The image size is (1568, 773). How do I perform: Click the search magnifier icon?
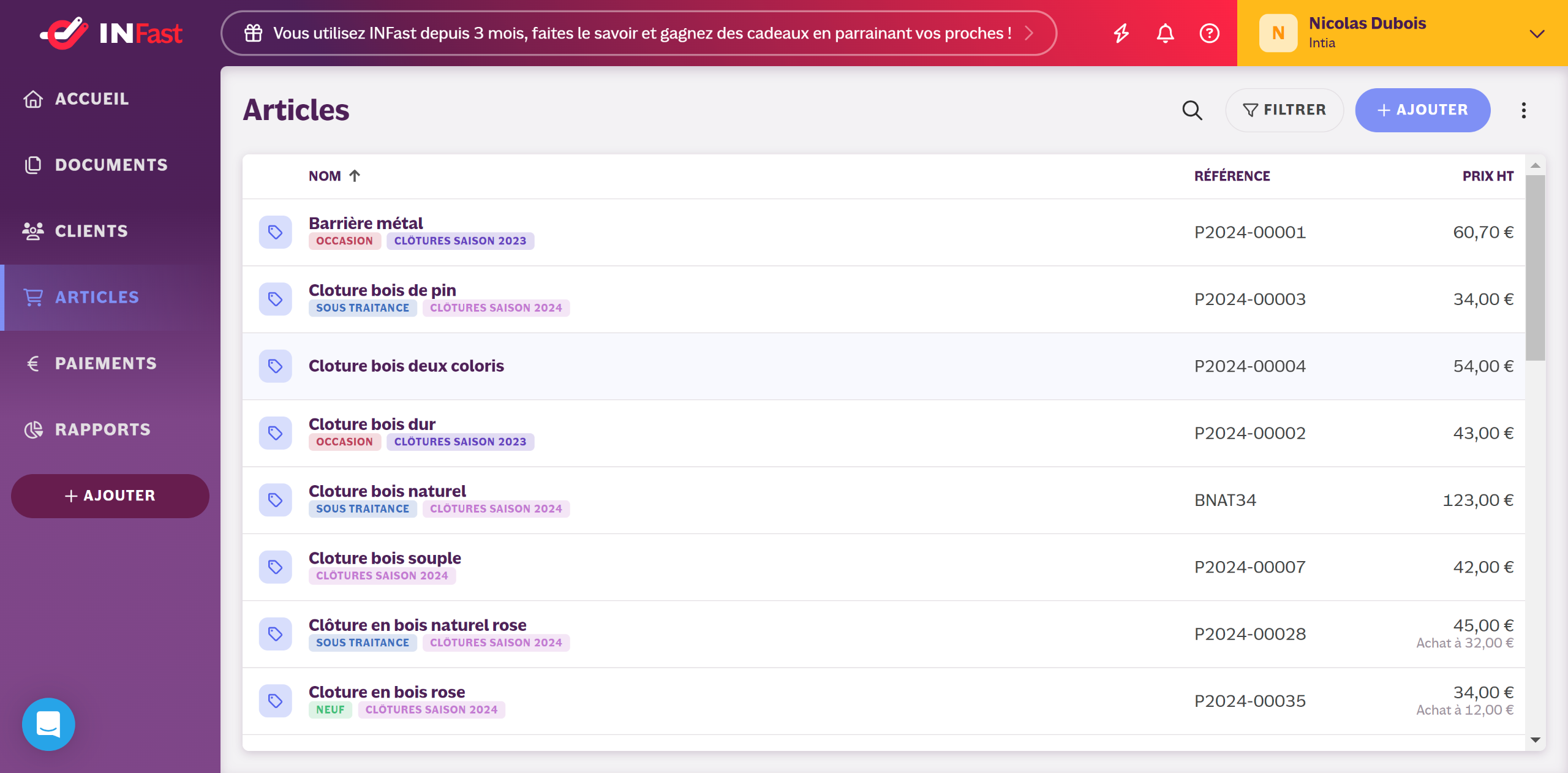[x=1192, y=110]
